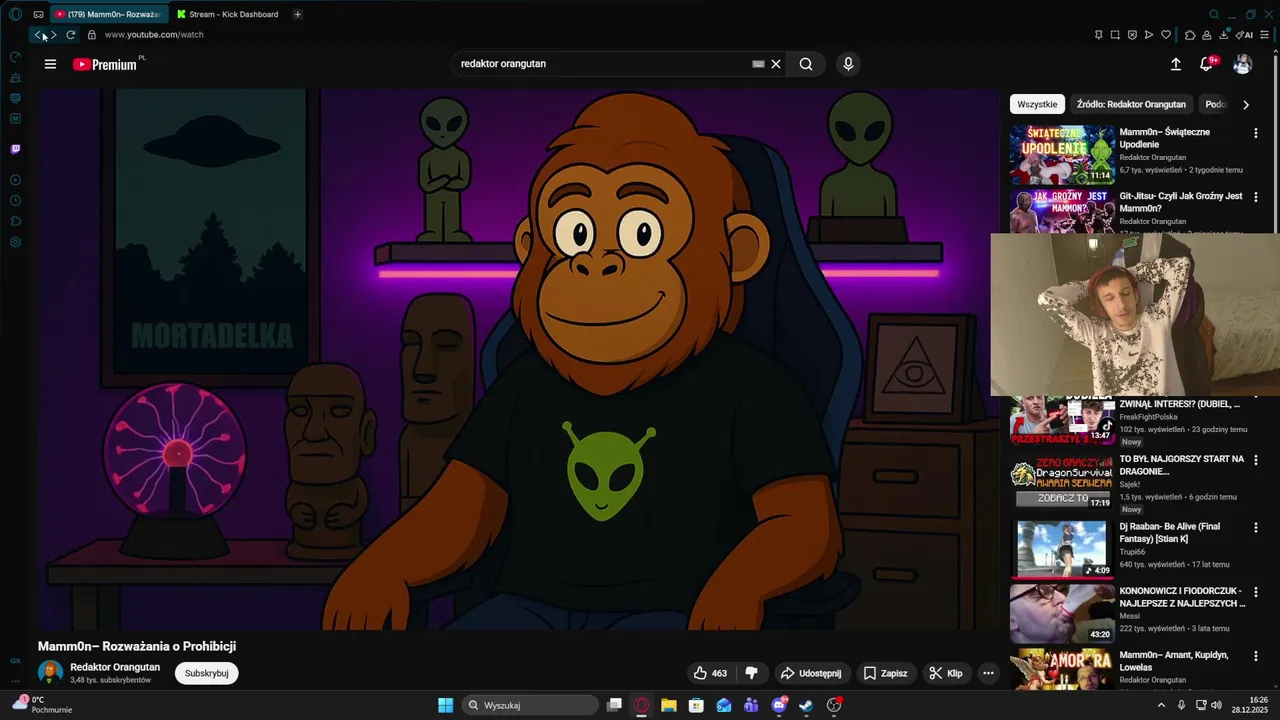The image size is (1280, 720).
Task: Run search with the magnifier button
Action: tap(806, 64)
